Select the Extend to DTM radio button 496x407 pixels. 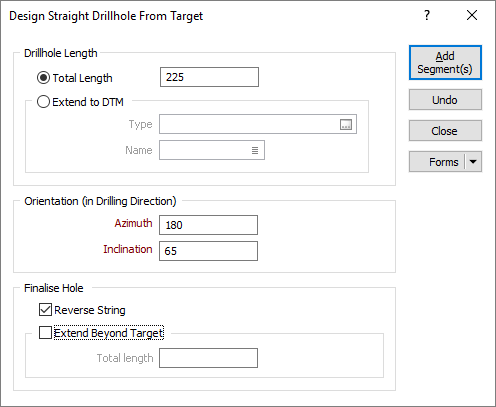tap(43, 102)
